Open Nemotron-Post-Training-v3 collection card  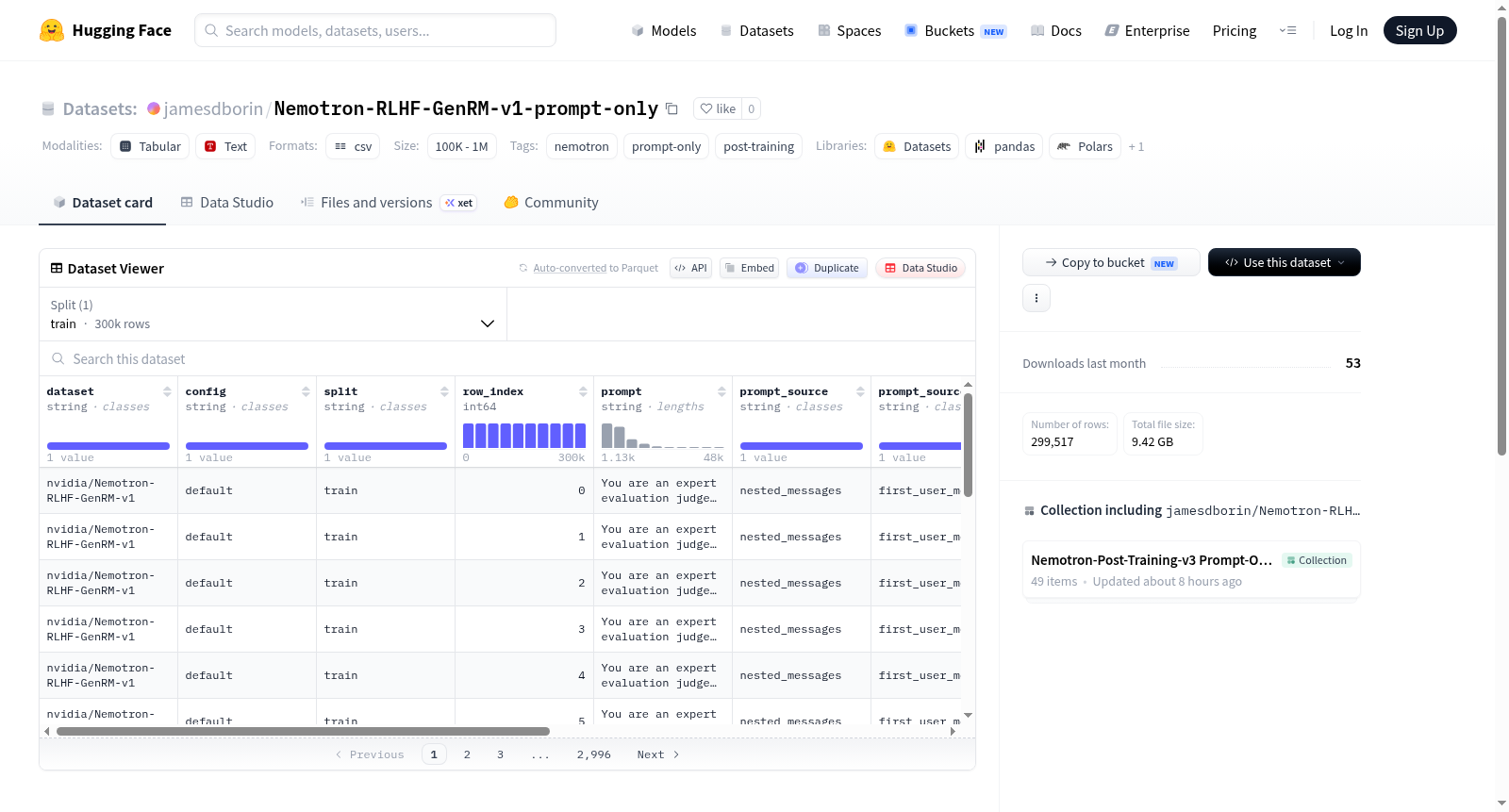(x=1191, y=570)
